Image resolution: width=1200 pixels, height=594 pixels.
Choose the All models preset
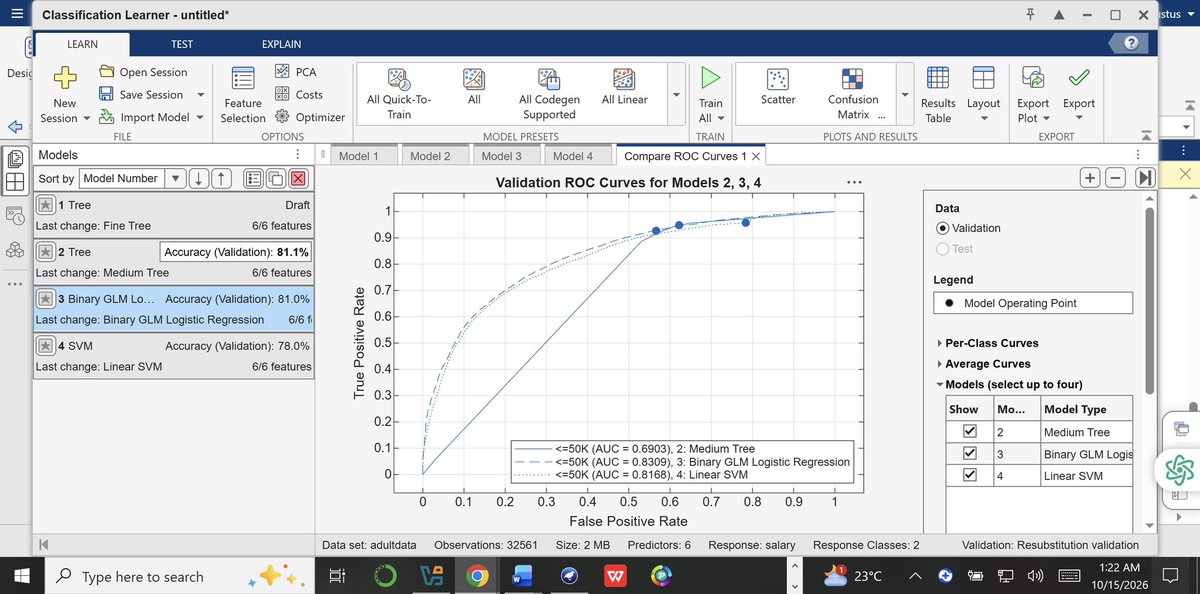click(474, 88)
